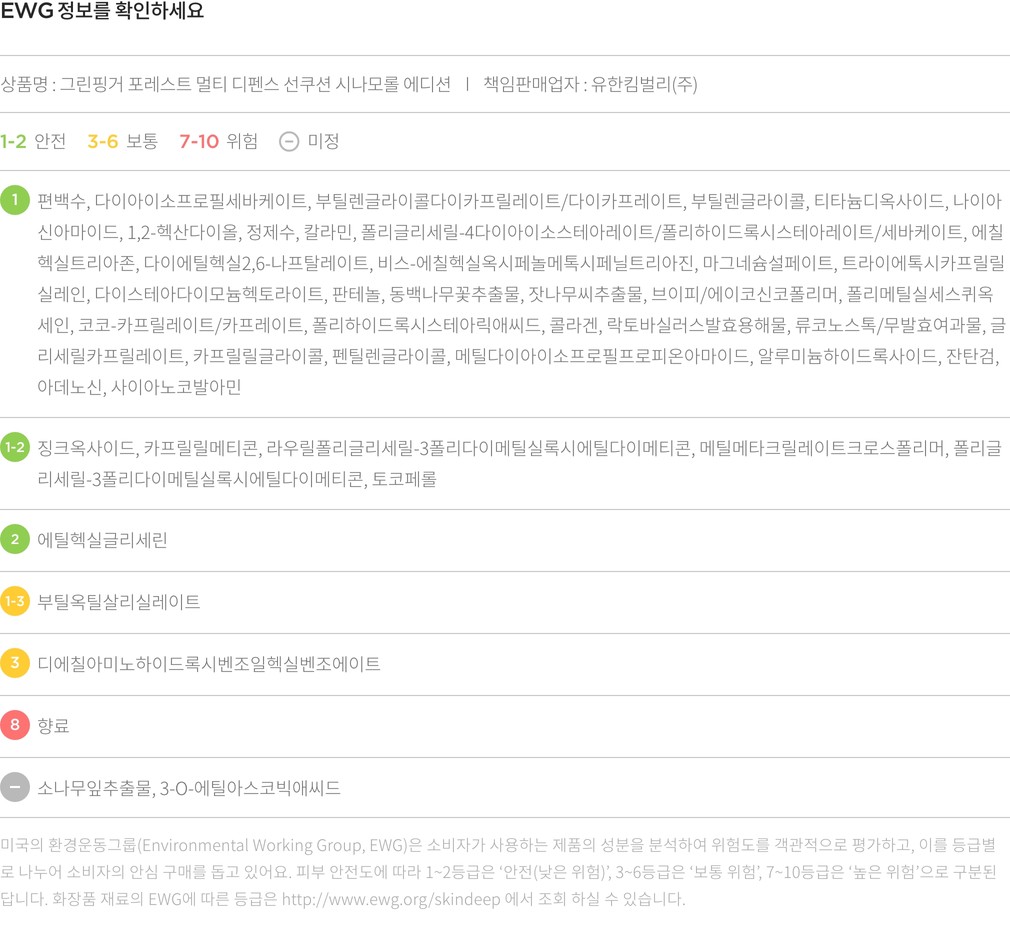Click the yellow 1-3 grade badge
This screenshot has width=1010, height=931.
click(15, 602)
